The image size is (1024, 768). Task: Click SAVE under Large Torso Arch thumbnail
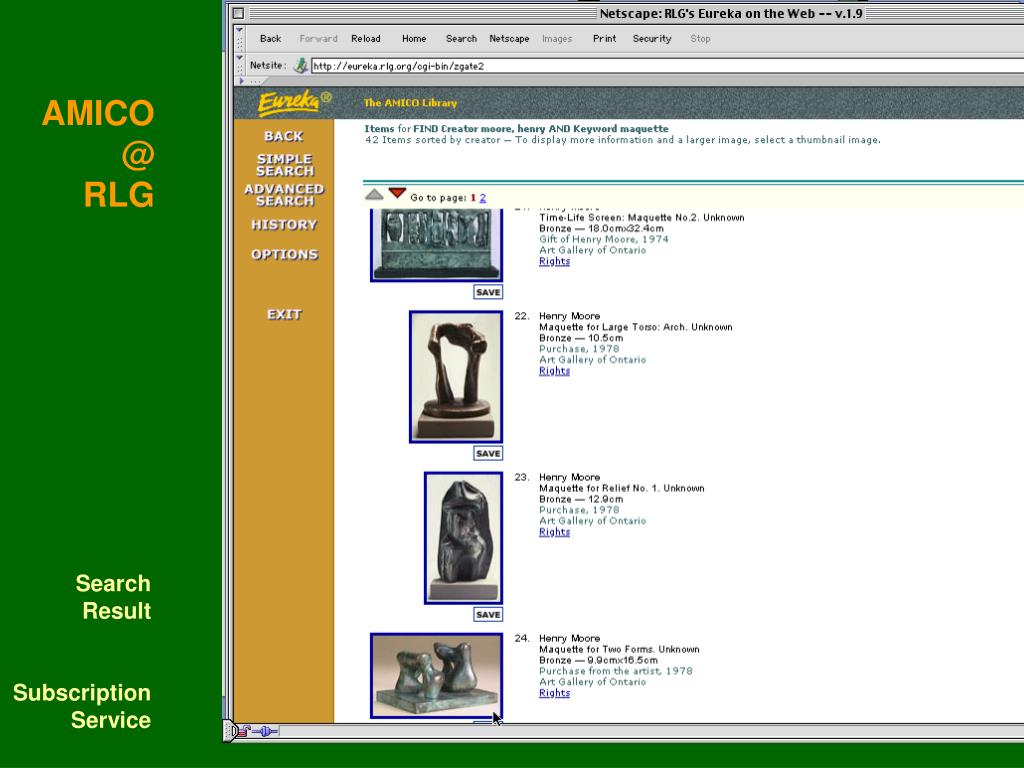point(488,453)
